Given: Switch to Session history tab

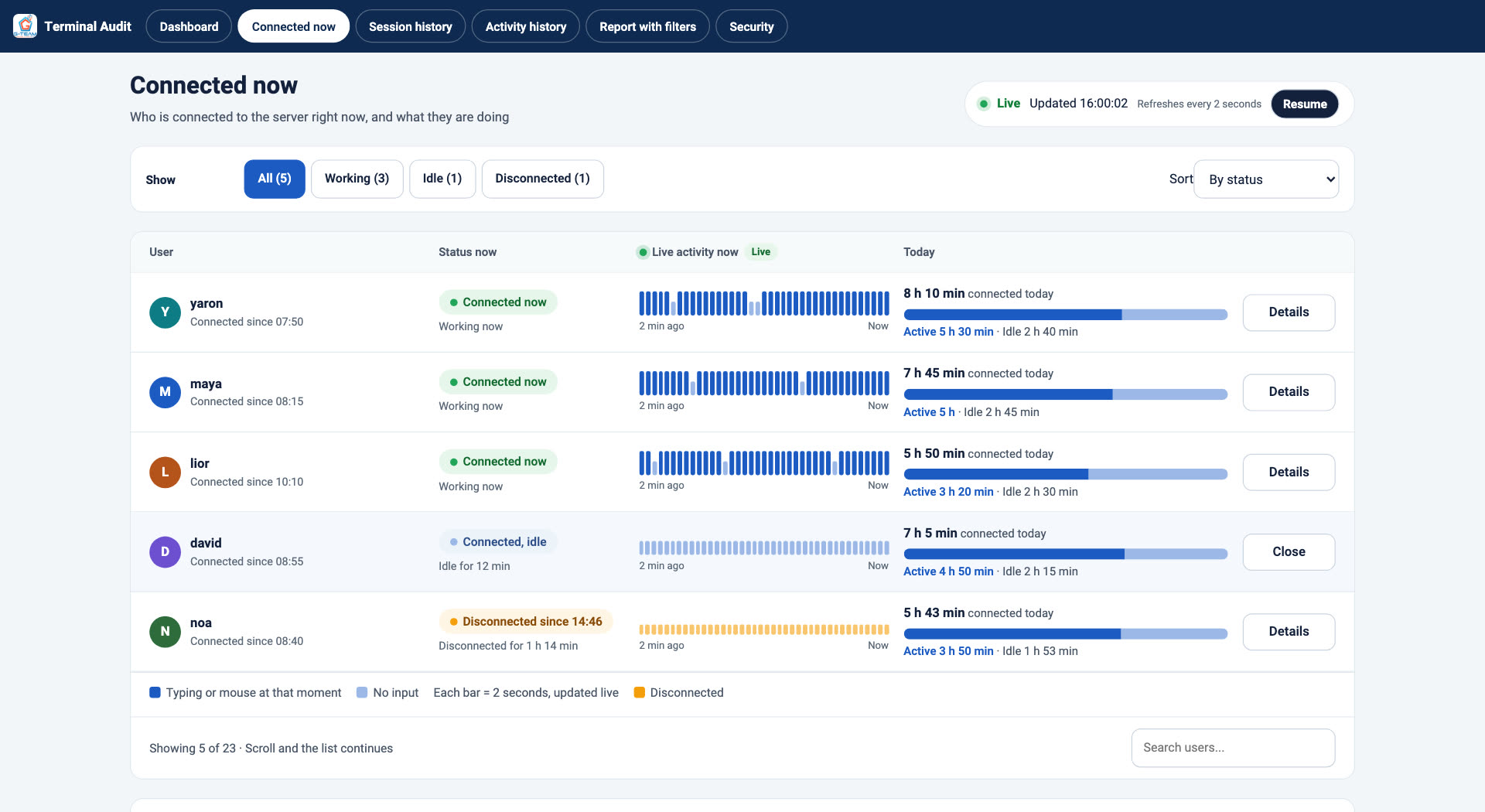Looking at the screenshot, I should pyautogui.click(x=410, y=26).
